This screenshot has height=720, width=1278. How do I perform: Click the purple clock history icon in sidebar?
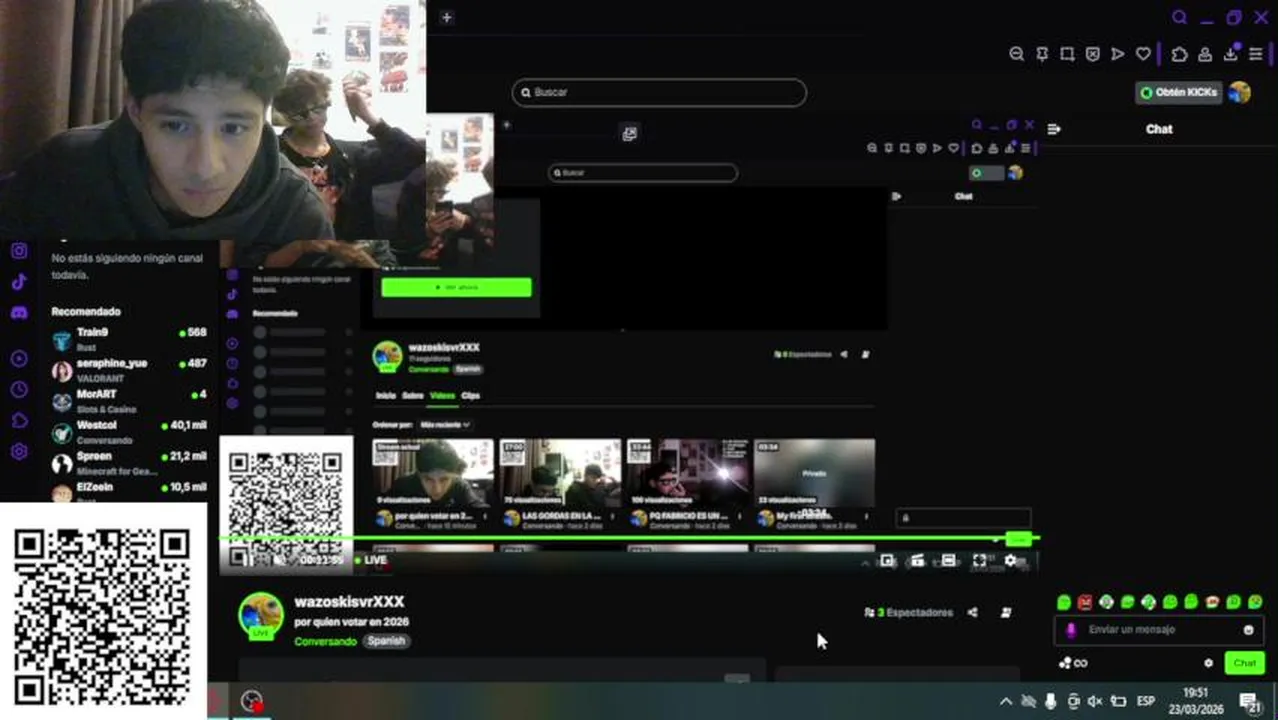(19, 389)
